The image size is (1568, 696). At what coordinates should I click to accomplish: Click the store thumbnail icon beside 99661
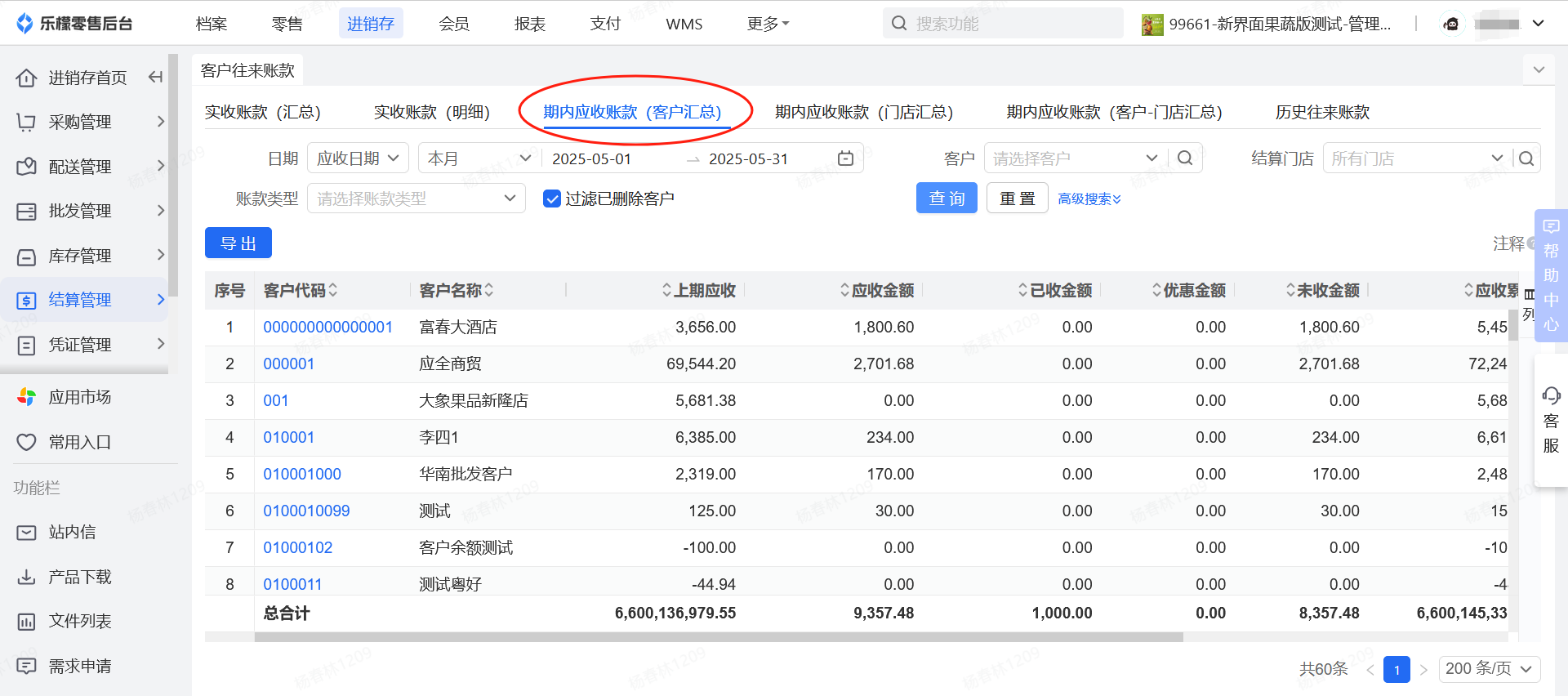[x=1152, y=25]
